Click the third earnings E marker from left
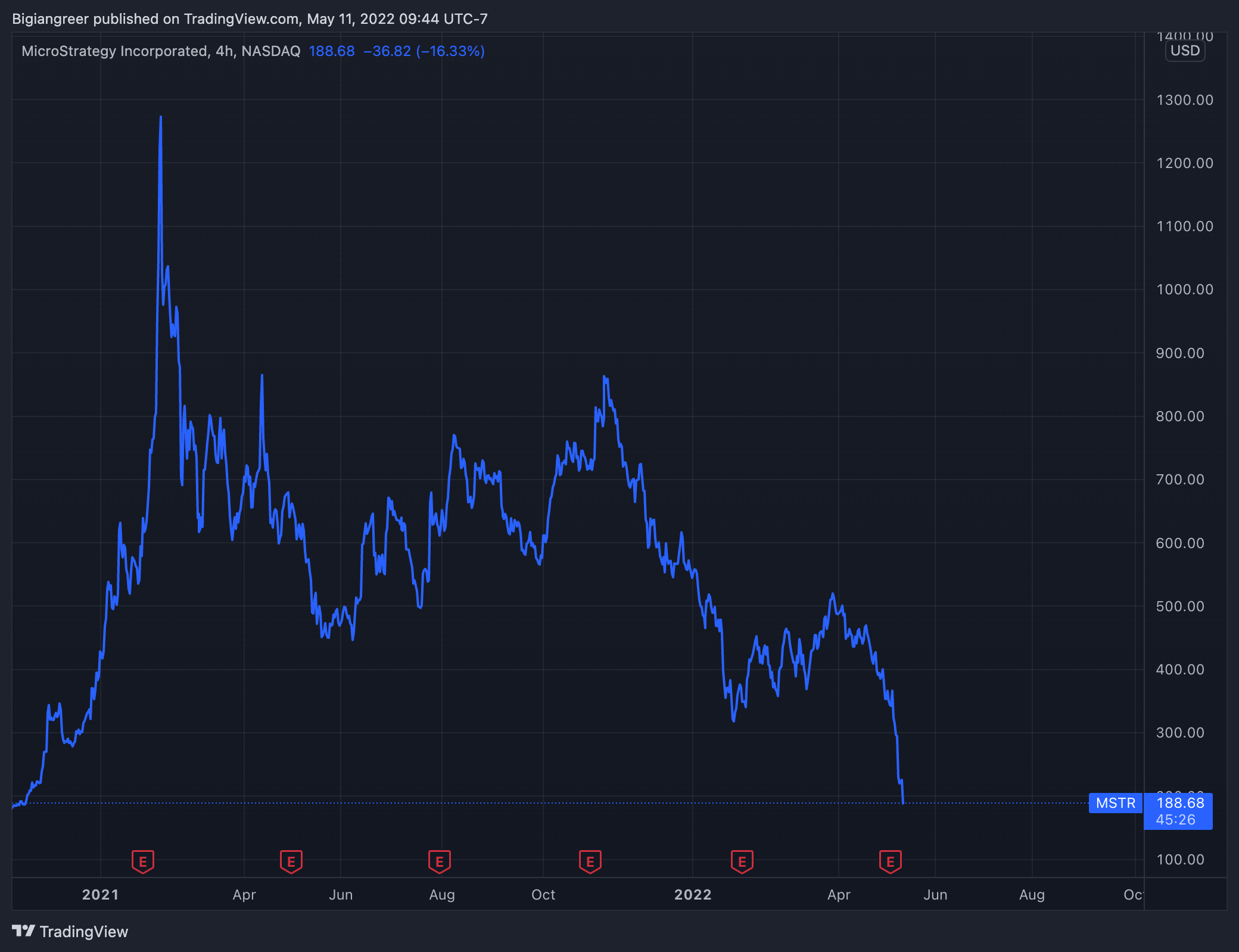This screenshot has width=1239, height=952. pyautogui.click(x=440, y=861)
